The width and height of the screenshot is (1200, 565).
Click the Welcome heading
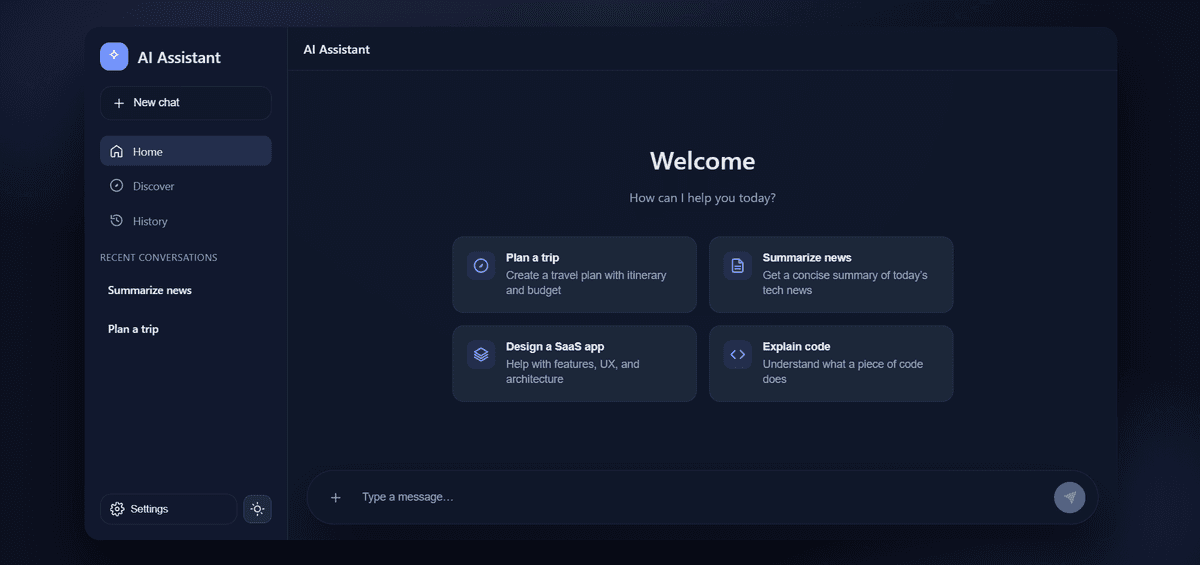pos(702,161)
